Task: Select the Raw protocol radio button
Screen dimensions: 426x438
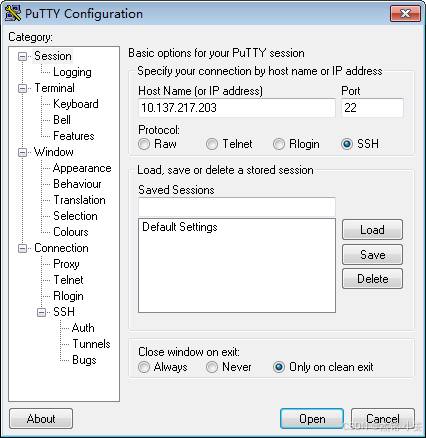Action: pyautogui.click(x=144, y=144)
